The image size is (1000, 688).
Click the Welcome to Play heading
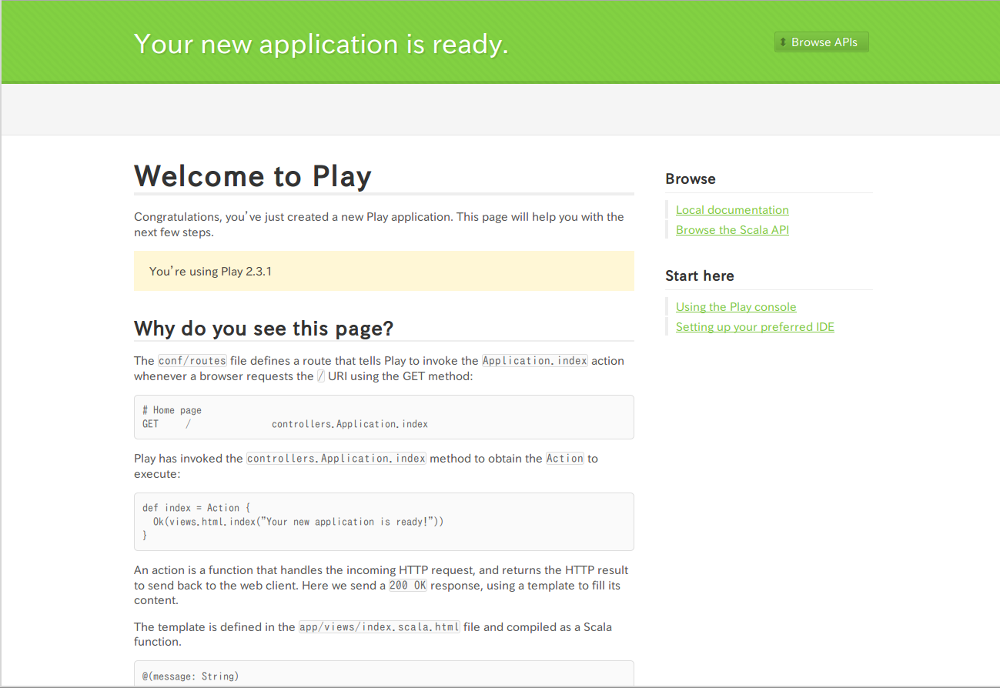tap(253, 176)
